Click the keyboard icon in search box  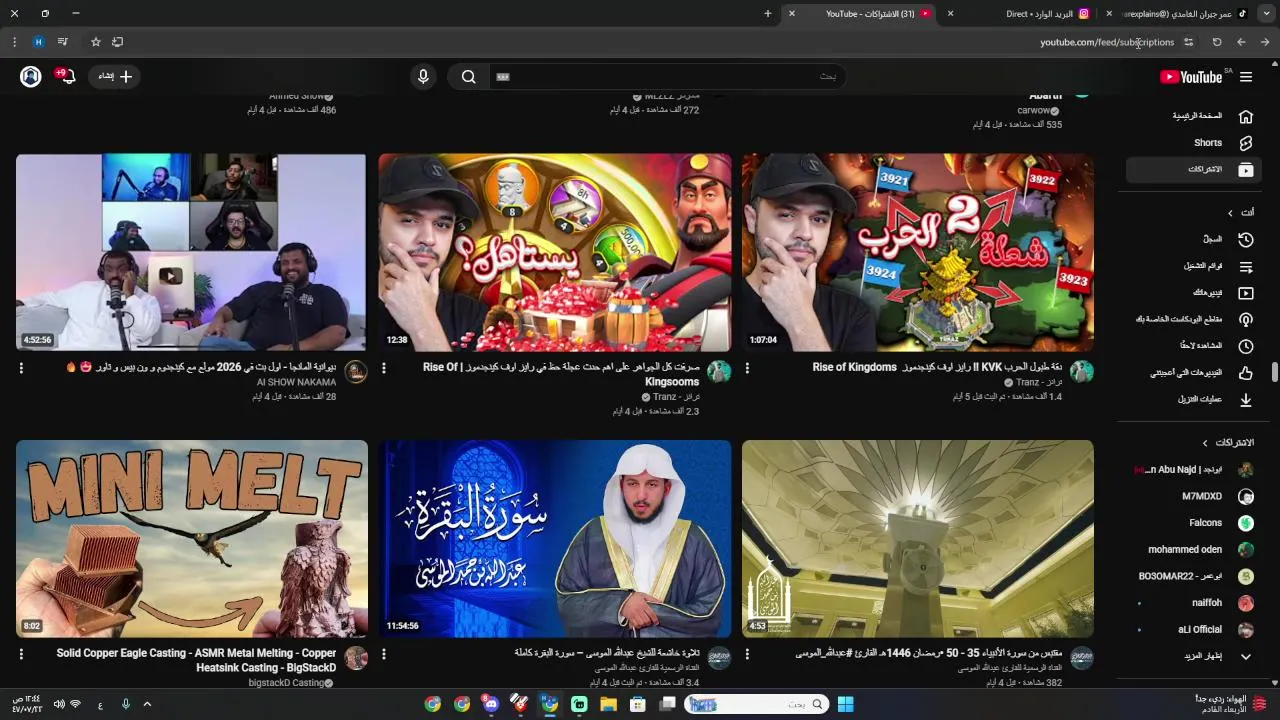tap(503, 77)
